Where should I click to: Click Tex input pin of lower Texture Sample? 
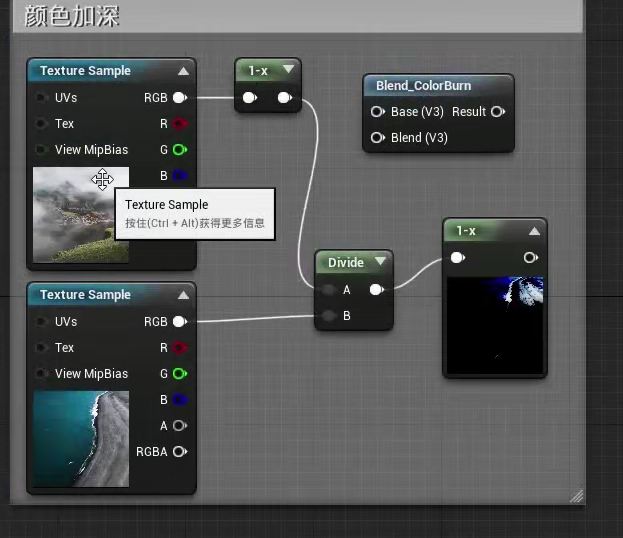pos(41,348)
